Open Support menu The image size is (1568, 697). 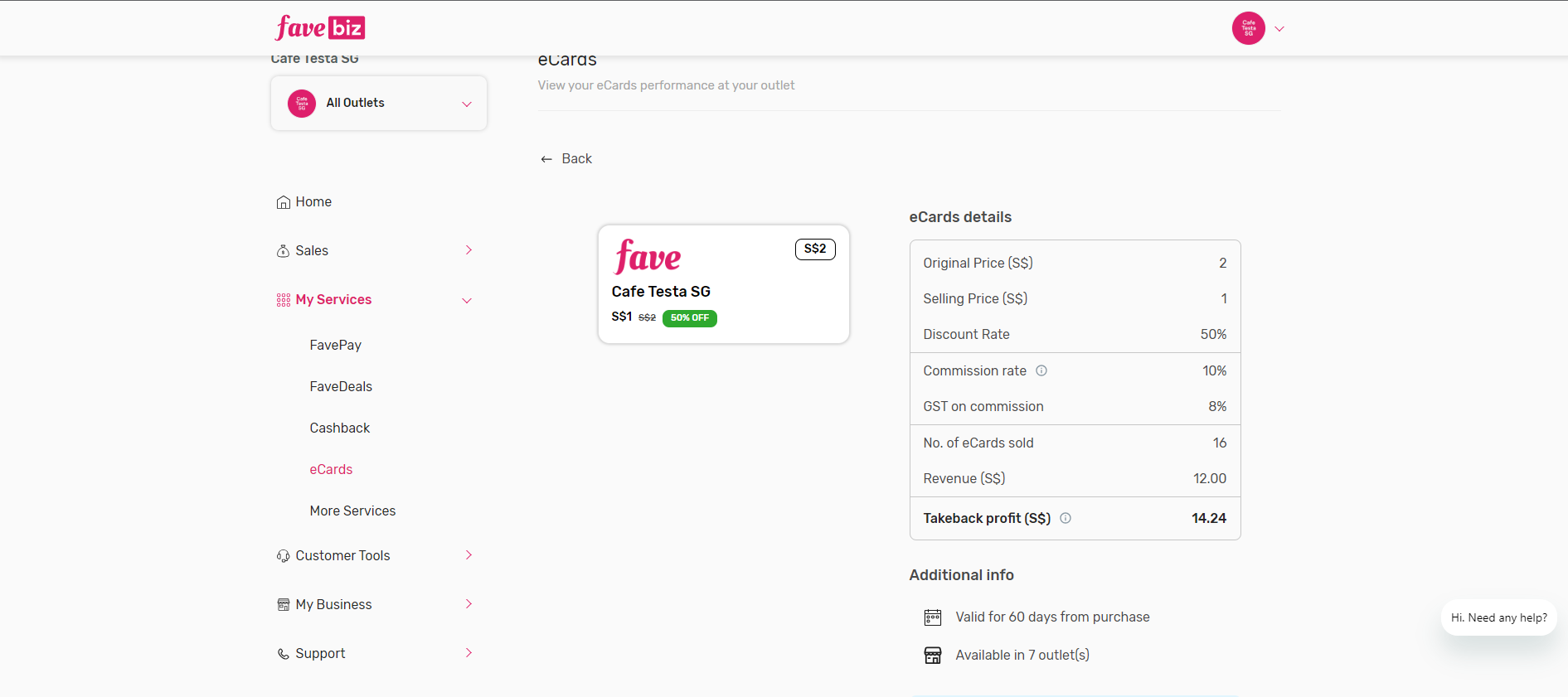[320, 654]
